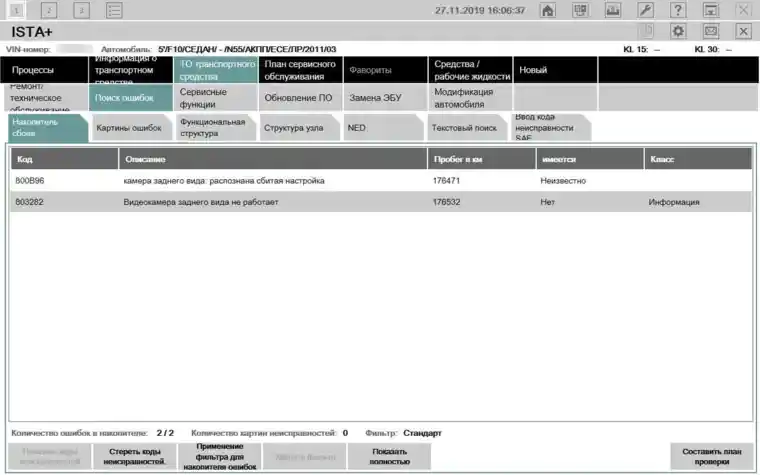Click the grayed Удалить фильтр button
Image resolution: width=760 pixels, height=475 pixels.
pyautogui.click(x=304, y=457)
